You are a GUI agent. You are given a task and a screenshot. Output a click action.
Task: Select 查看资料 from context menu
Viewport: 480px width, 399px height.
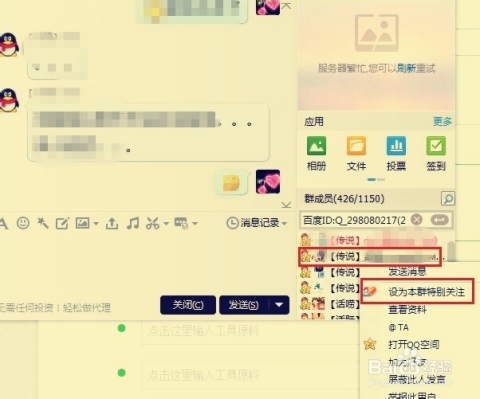tap(407, 310)
